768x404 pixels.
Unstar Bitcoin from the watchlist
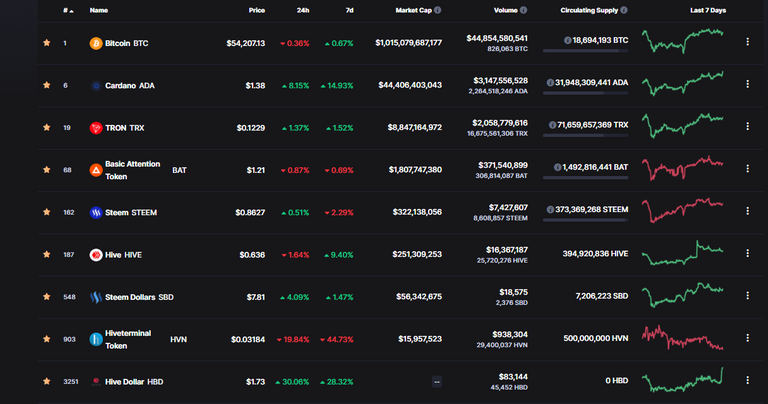[x=47, y=43]
